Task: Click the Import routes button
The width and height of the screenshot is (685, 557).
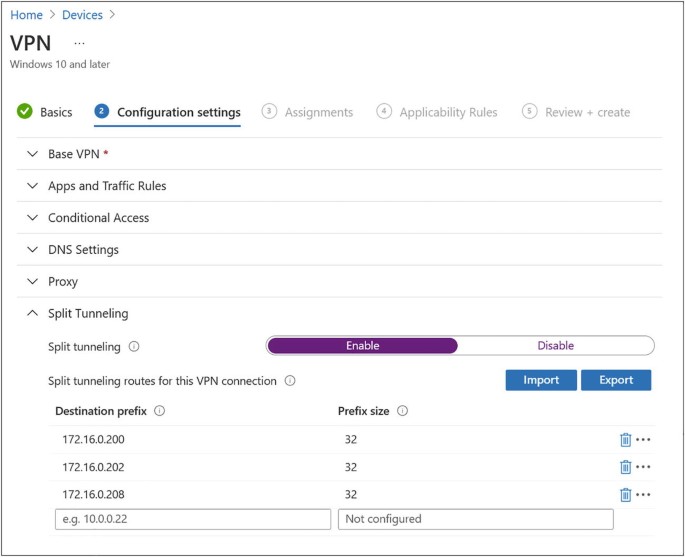Action: (540, 380)
